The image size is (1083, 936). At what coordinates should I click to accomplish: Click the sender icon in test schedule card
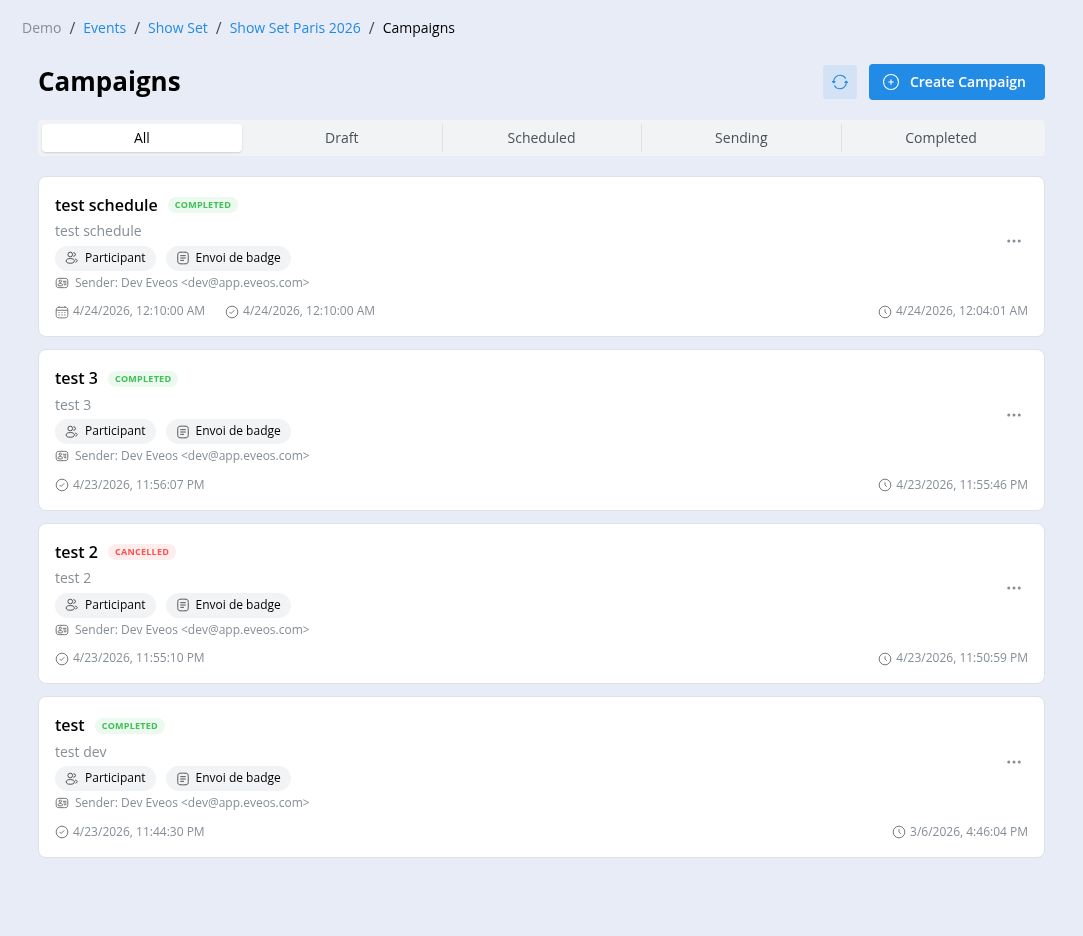(x=62, y=283)
